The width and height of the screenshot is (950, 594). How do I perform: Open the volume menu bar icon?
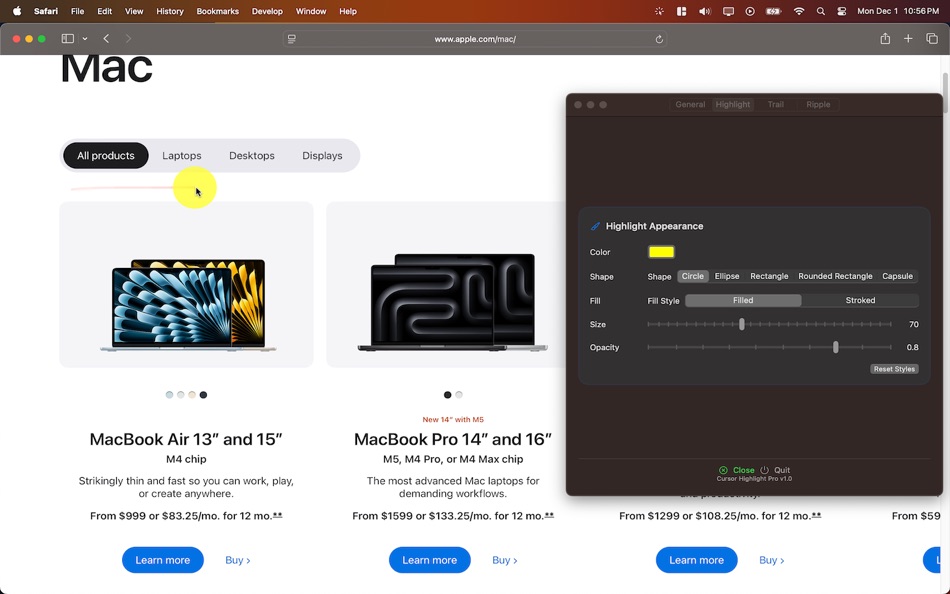coord(704,11)
